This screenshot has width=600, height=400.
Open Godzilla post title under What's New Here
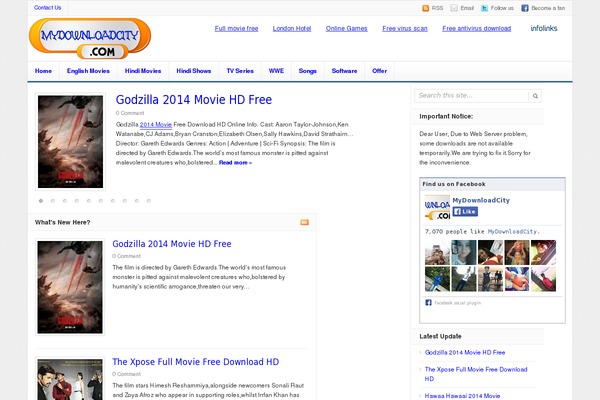172,244
